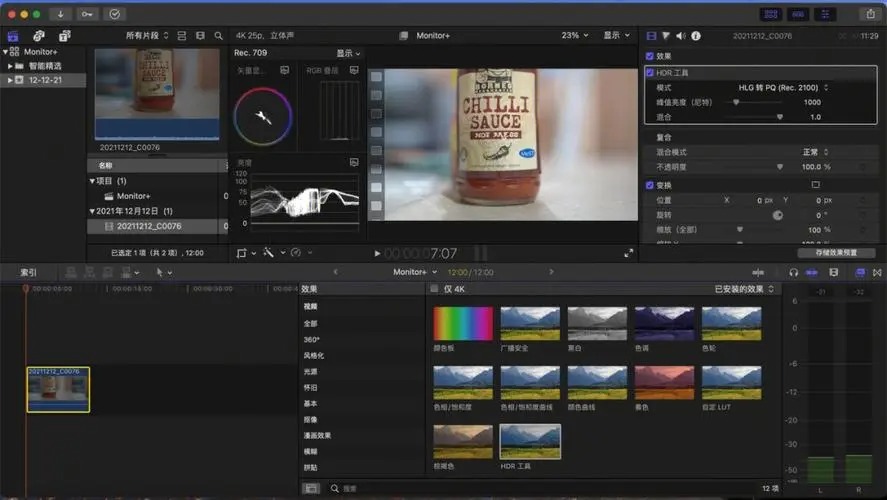Toggle the snapping icon in the timeline bar

pos(812,273)
